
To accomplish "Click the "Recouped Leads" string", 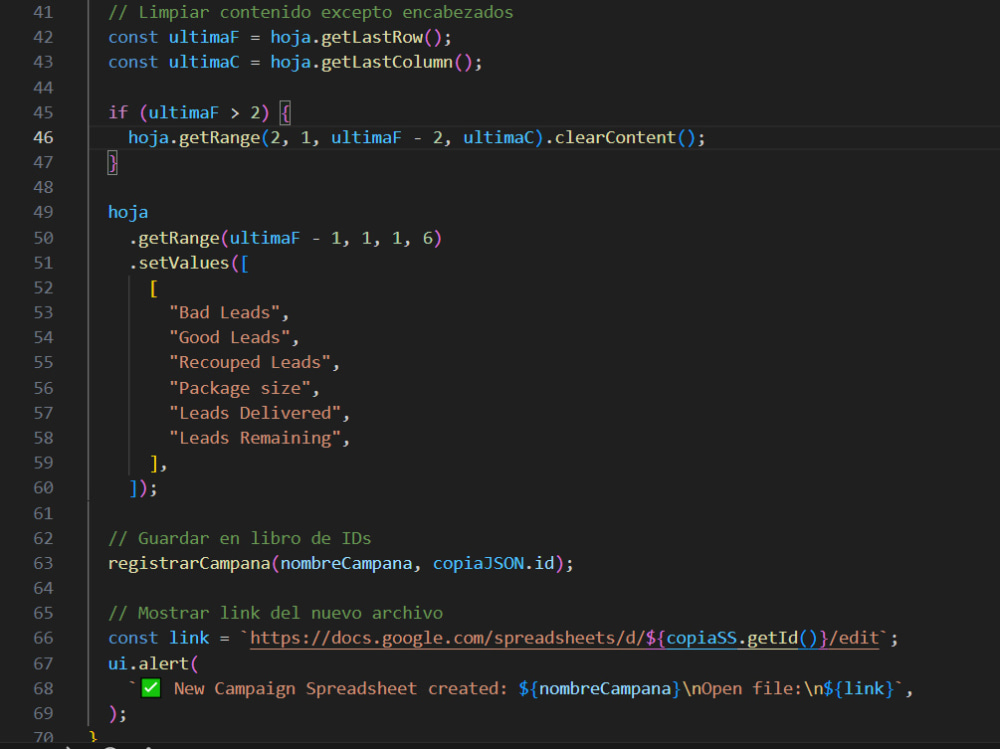I will coord(250,362).
